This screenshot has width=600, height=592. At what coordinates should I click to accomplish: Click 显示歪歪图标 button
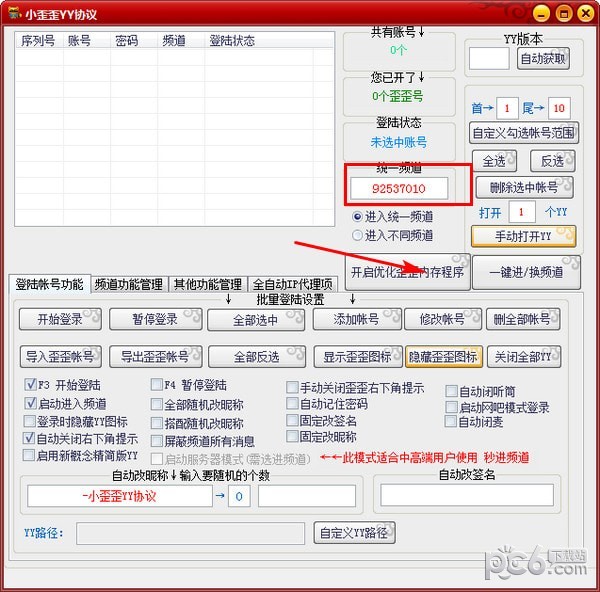(x=358, y=357)
